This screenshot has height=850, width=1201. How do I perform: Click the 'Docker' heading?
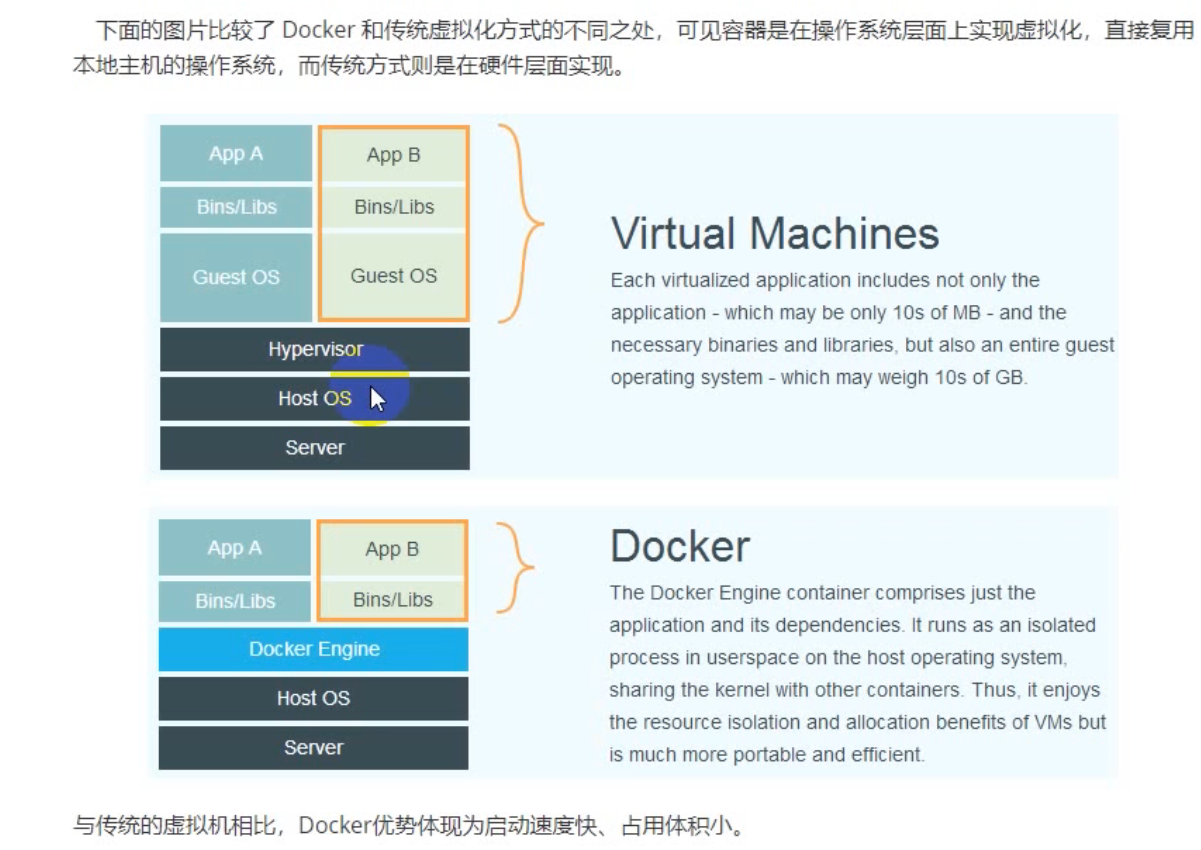680,546
